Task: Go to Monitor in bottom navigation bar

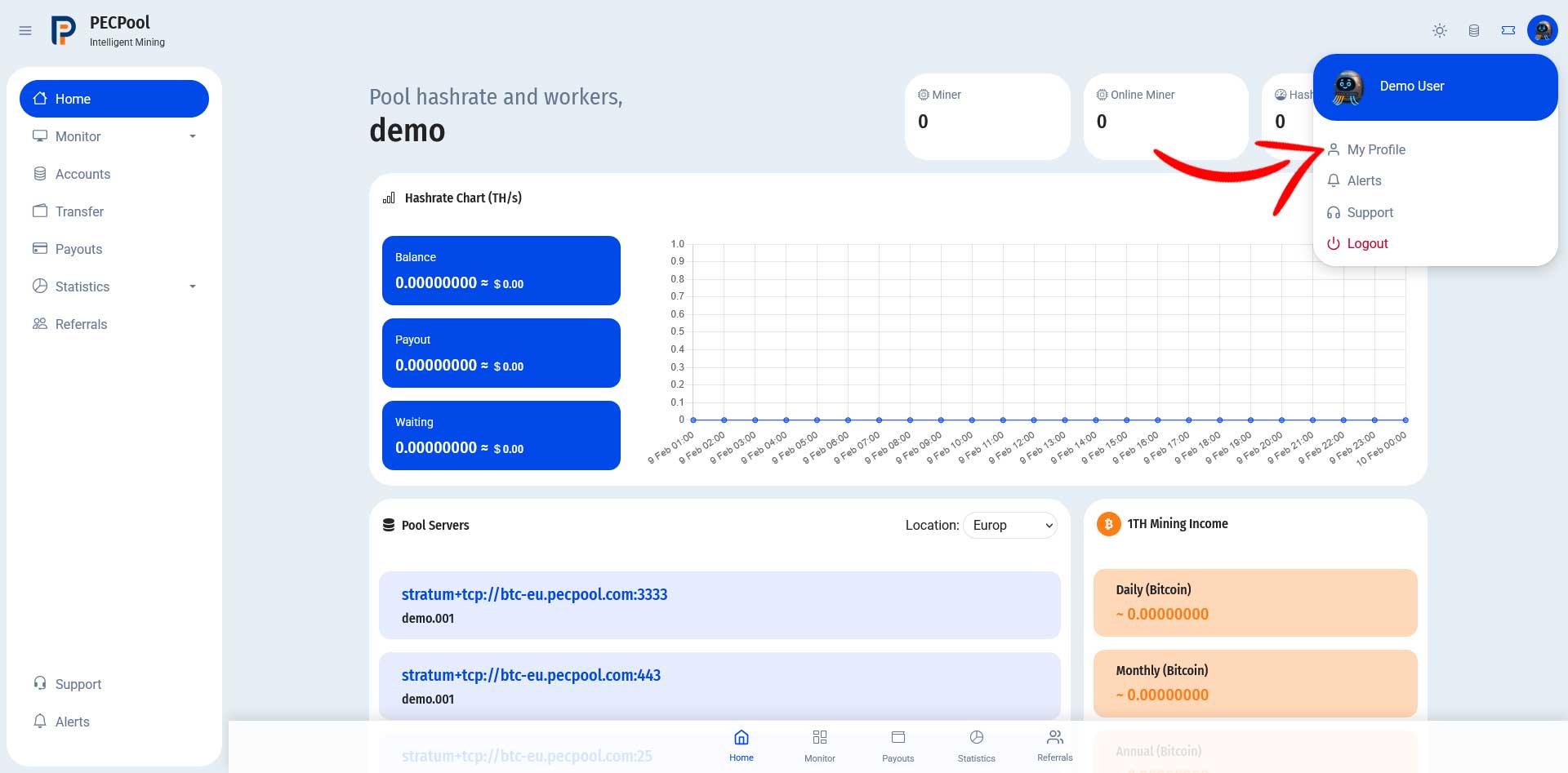Action: click(x=820, y=746)
